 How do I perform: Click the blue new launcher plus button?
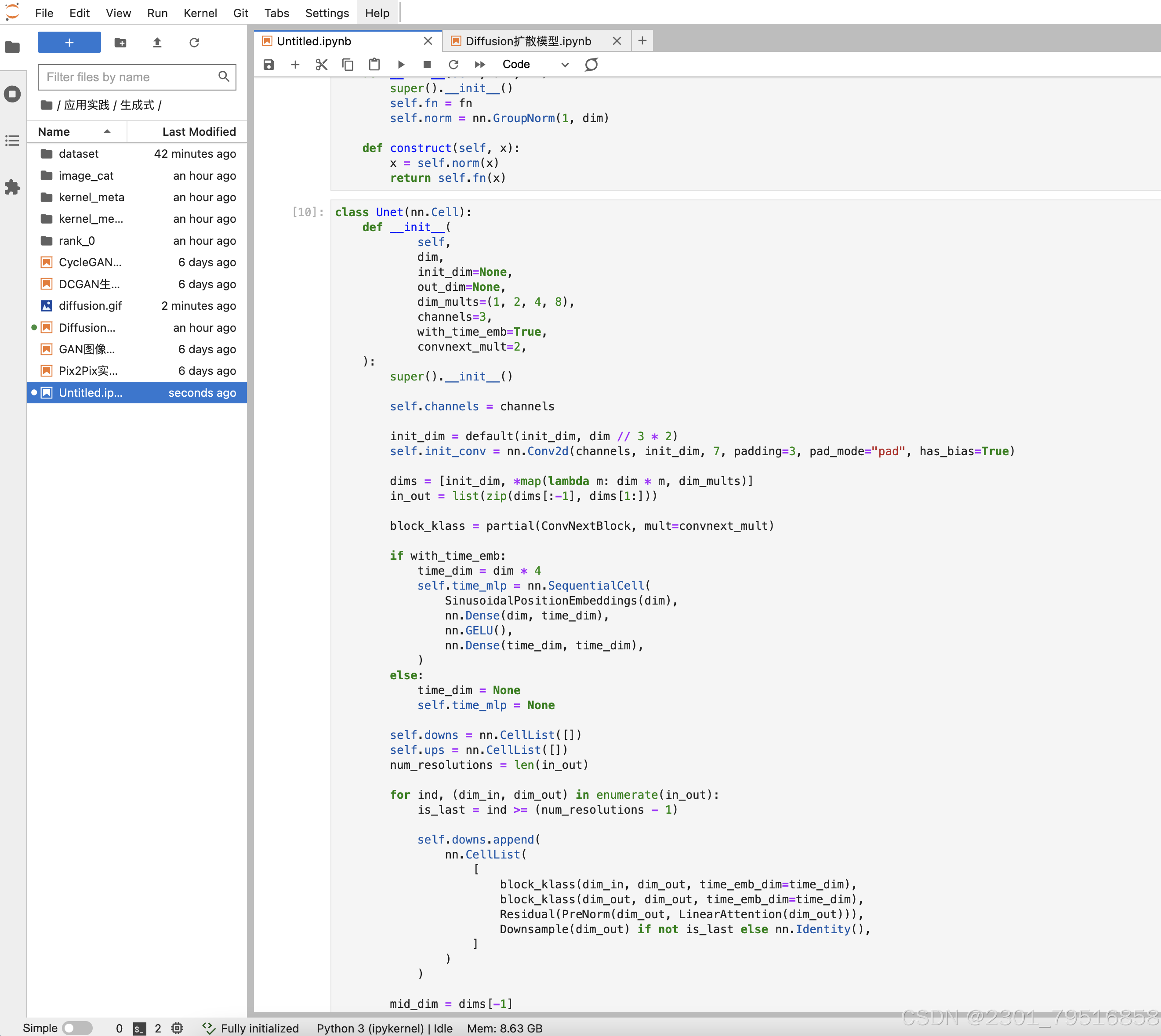pos(69,43)
